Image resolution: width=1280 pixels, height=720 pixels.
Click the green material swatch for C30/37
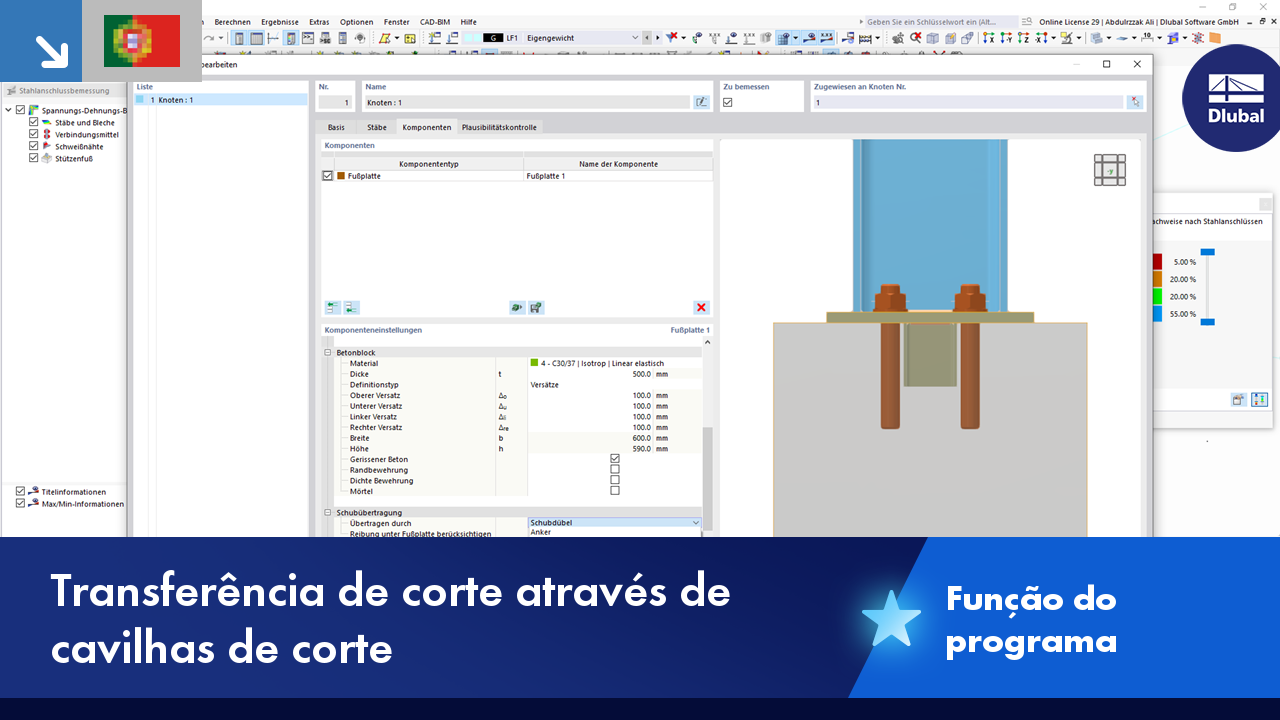tap(535, 363)
